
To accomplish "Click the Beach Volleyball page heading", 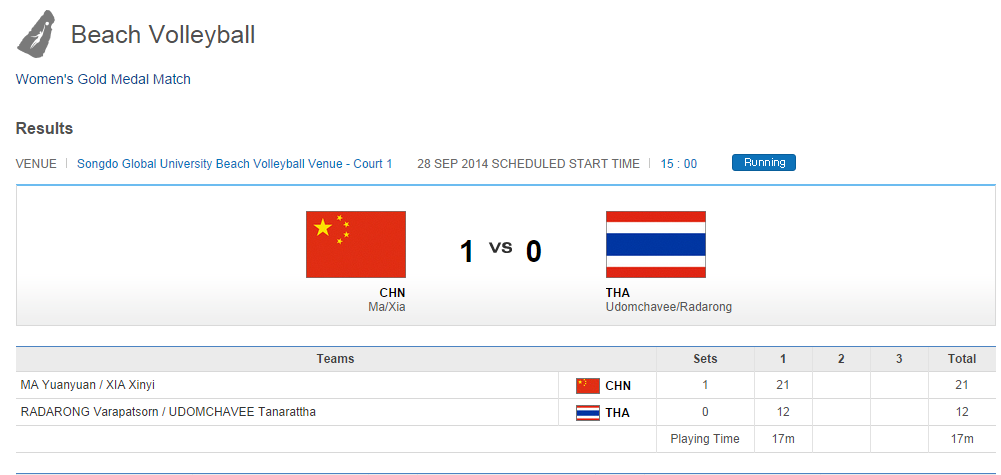I will click(163, 35).
